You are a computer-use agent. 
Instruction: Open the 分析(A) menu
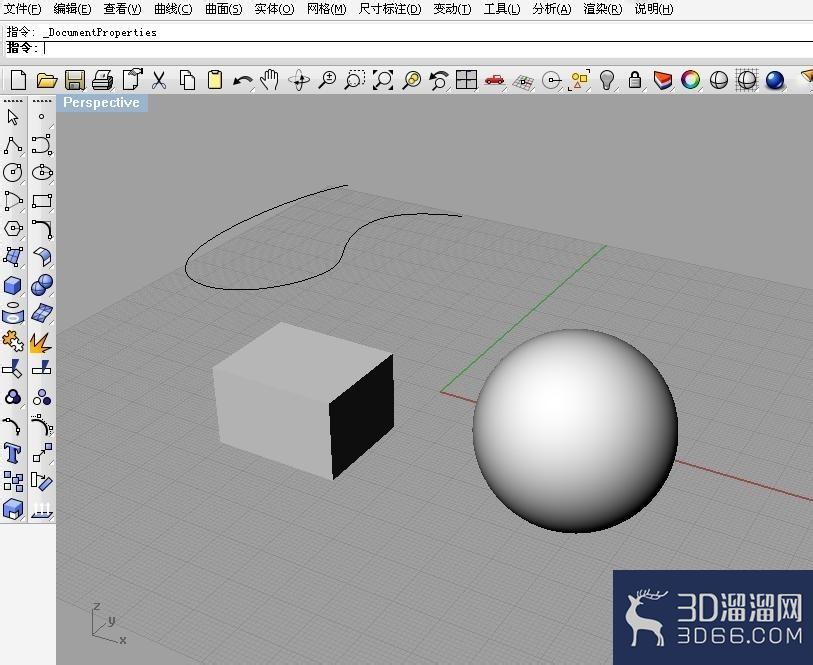click(x=552, y=9)
